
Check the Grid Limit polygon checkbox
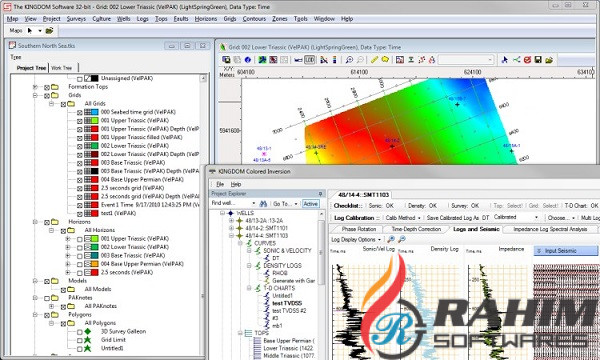[80, 340]
